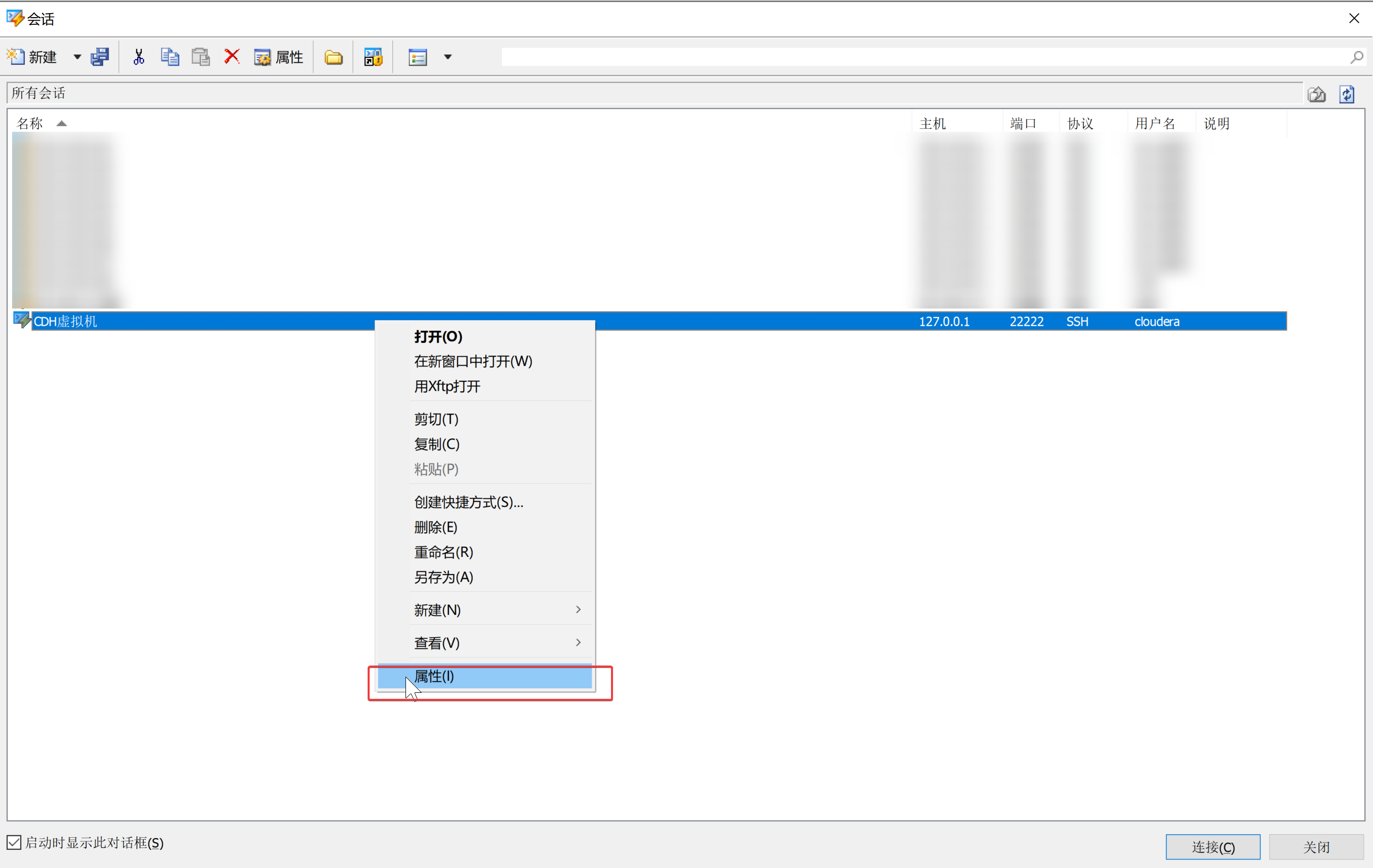Click the copy icon in toolbar

click(x=169, y=57)
